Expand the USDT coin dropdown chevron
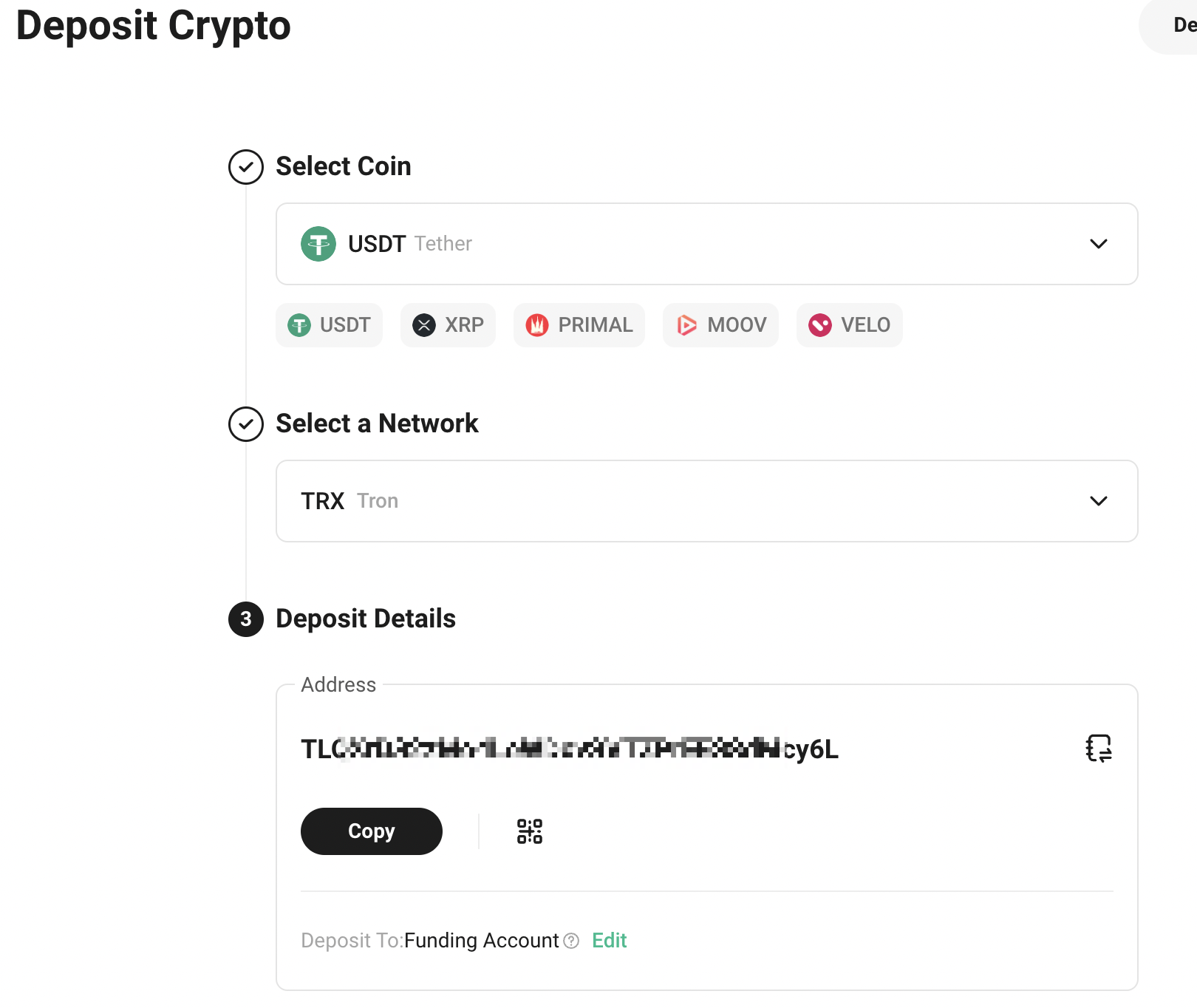The height and width of the screenshot is (1008, 1197). (1099, 244)
